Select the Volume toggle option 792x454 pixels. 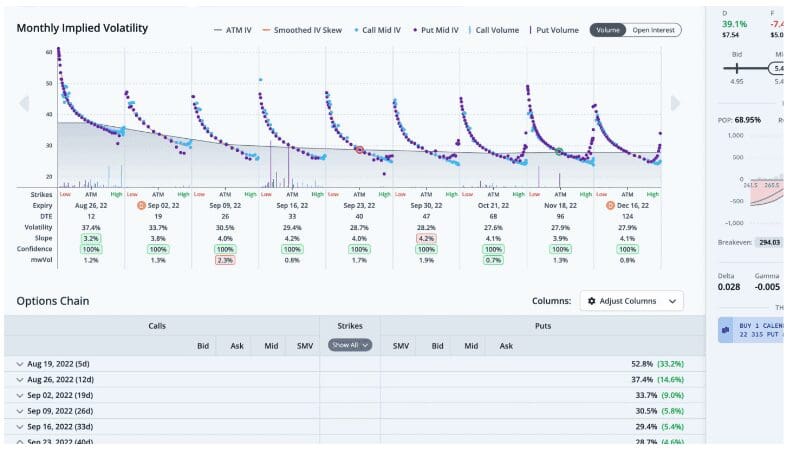(x=608, y=30)
